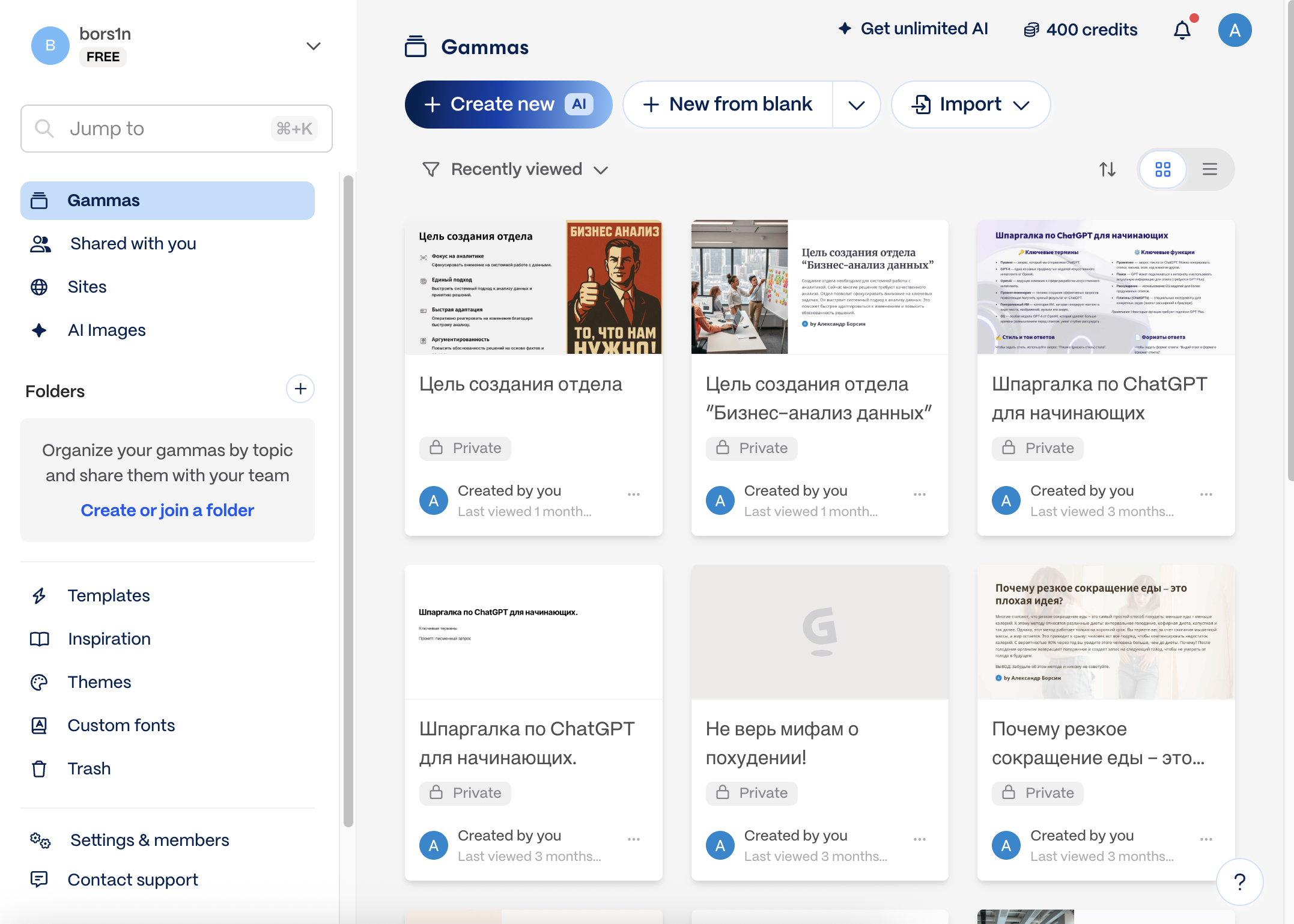Click the 400 credits coin indicator
Viewport: 1294px width, 924px height.
[x=1080, y=30]
